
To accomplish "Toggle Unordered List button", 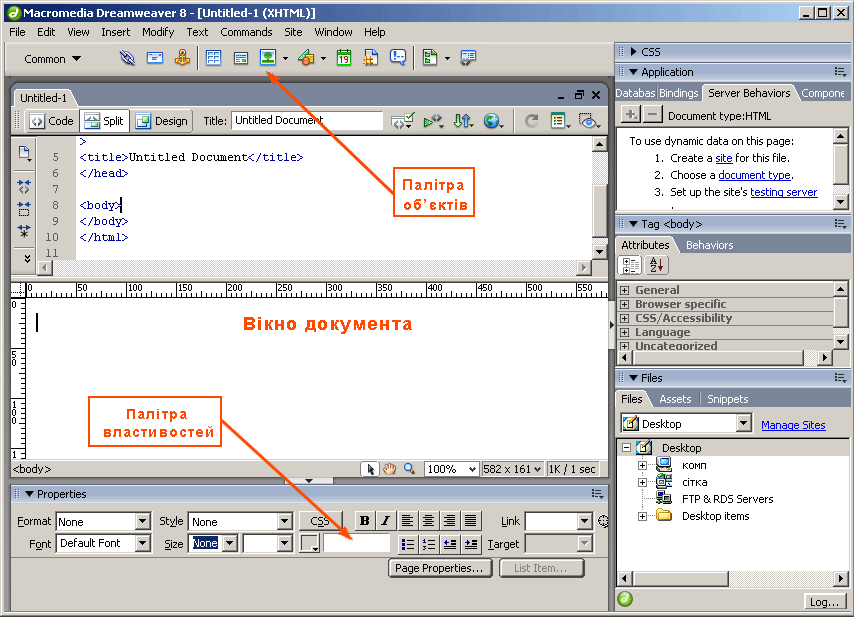I will [x=407, y=543].
